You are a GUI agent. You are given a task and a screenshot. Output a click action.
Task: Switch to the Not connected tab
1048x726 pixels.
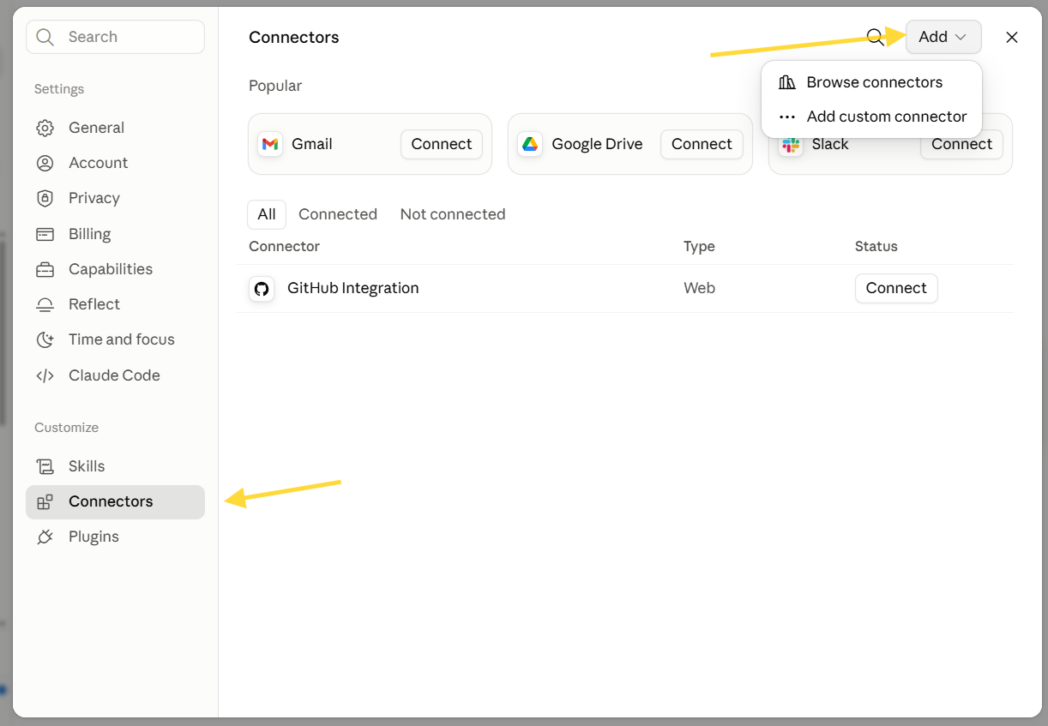[x=452, y=215]
